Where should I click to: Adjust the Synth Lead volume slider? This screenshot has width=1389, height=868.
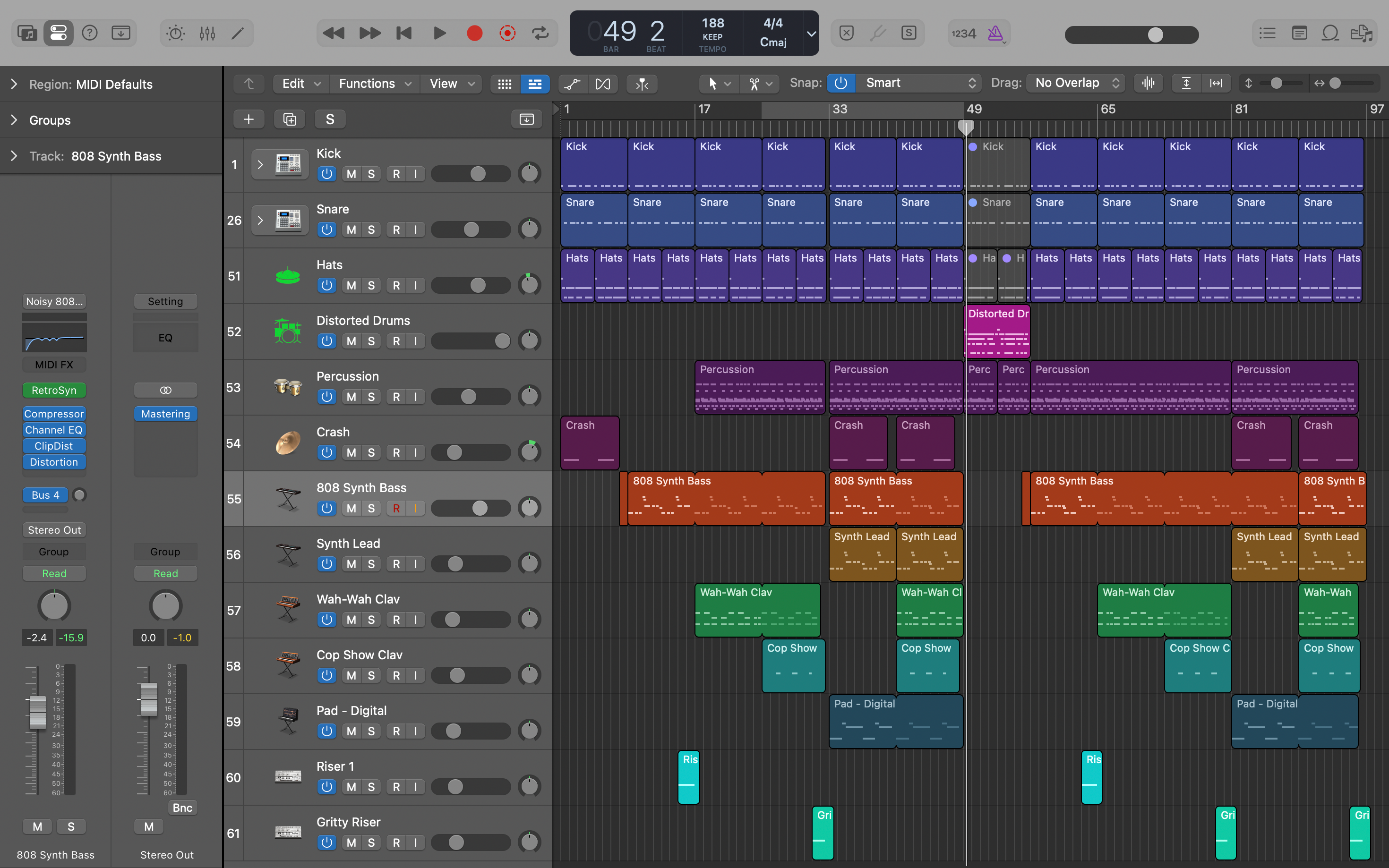tap(455, 564)
